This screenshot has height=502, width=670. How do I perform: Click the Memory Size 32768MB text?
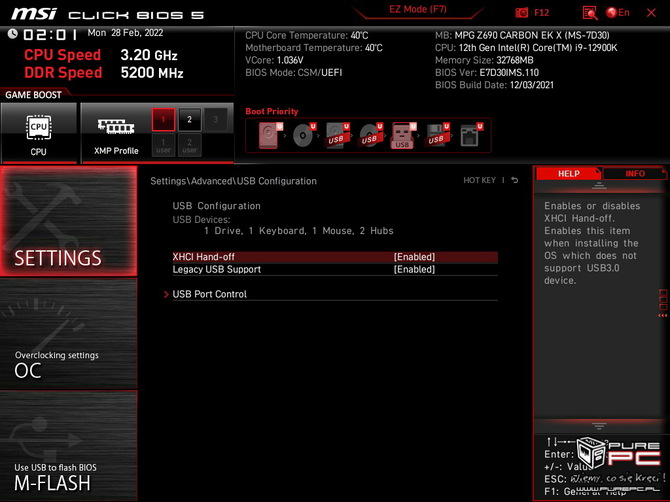coord(484,60)
